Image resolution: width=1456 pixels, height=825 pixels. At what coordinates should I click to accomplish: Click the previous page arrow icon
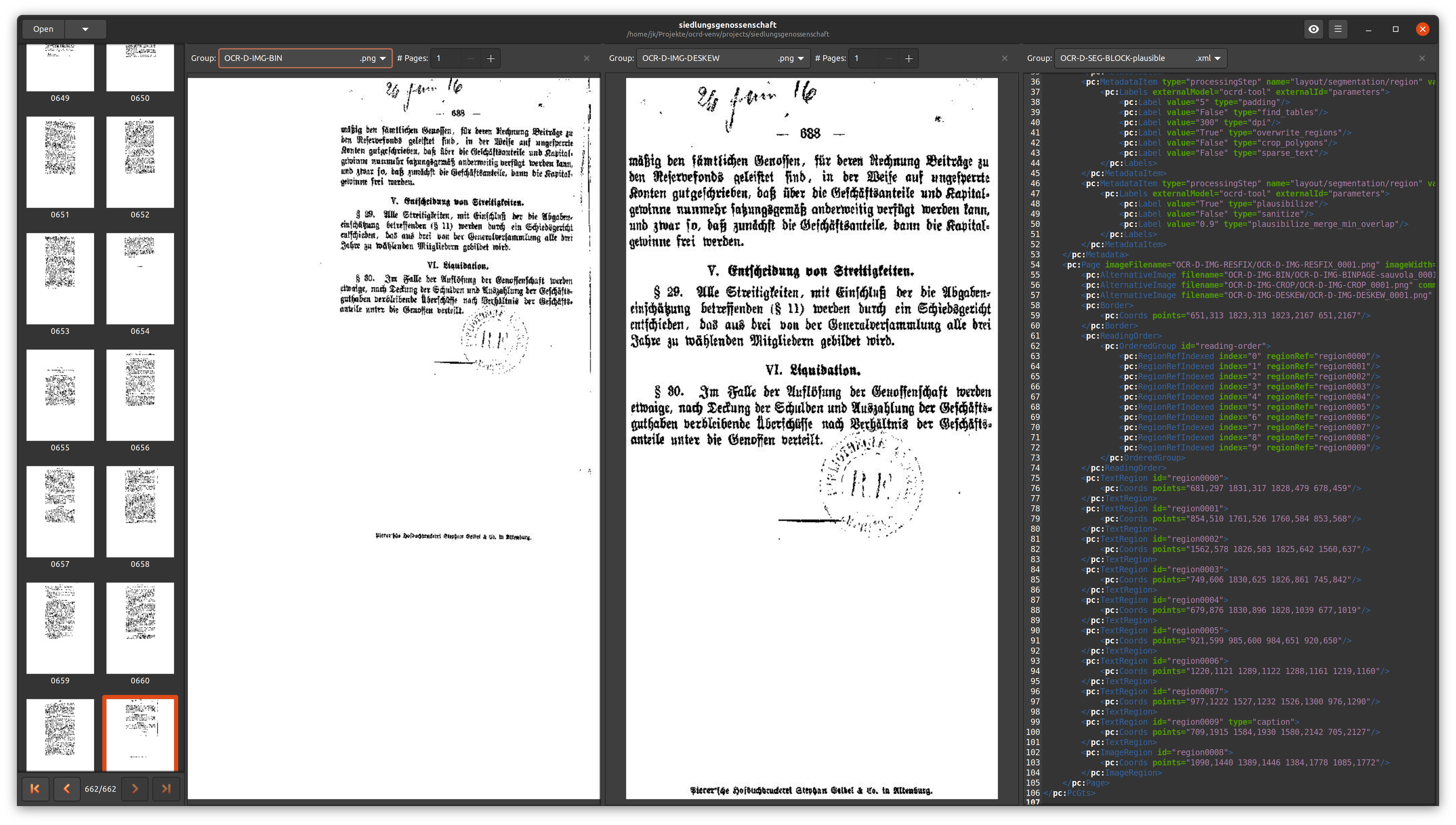[x=66, y=788]
